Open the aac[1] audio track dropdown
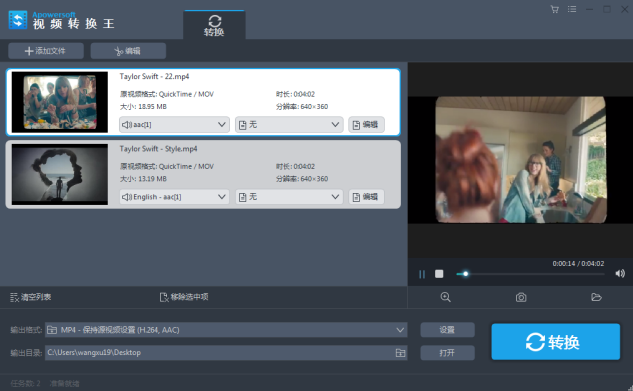The image size is (633, 391). point(174,125)
